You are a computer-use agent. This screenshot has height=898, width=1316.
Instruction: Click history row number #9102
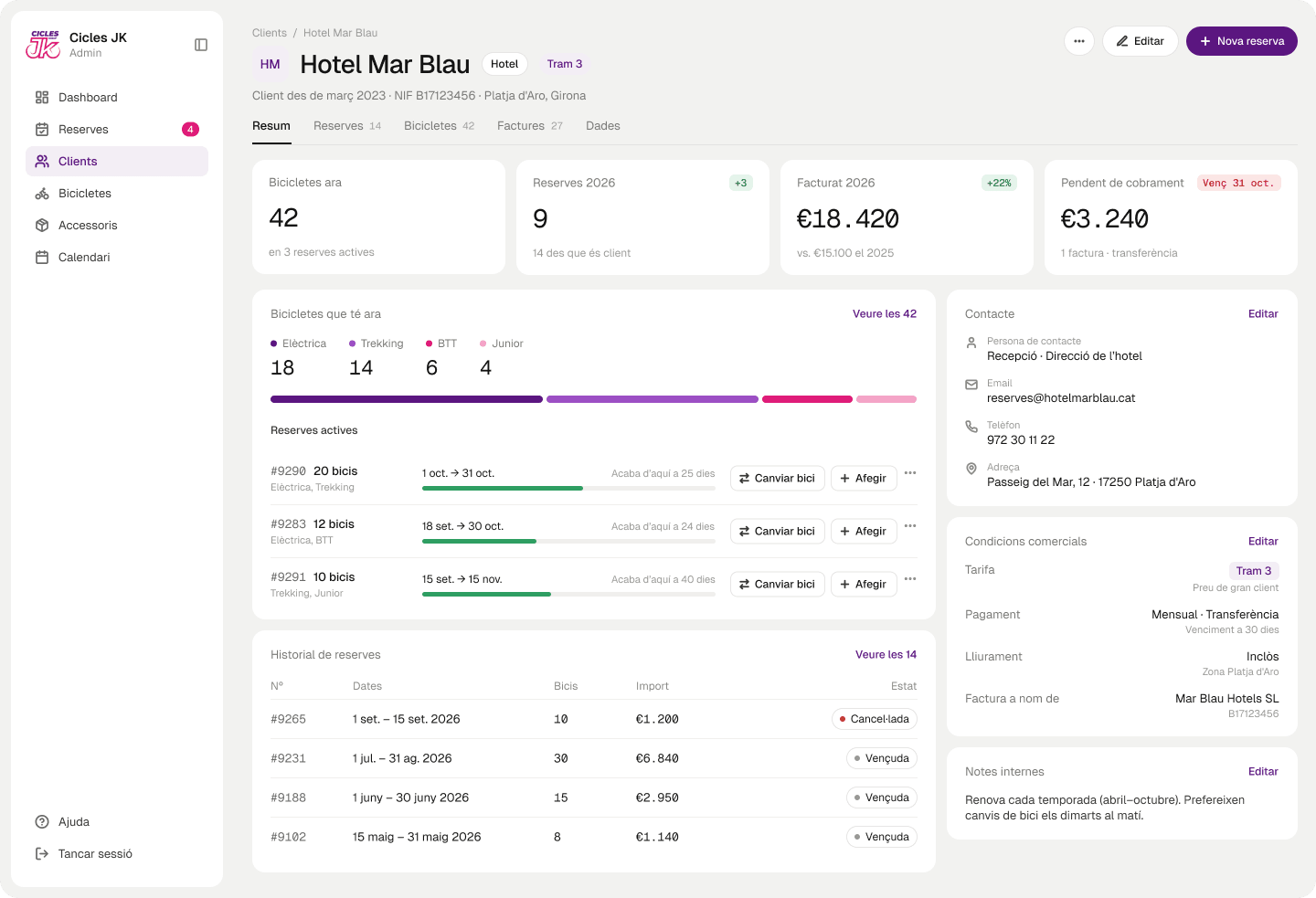288,838
